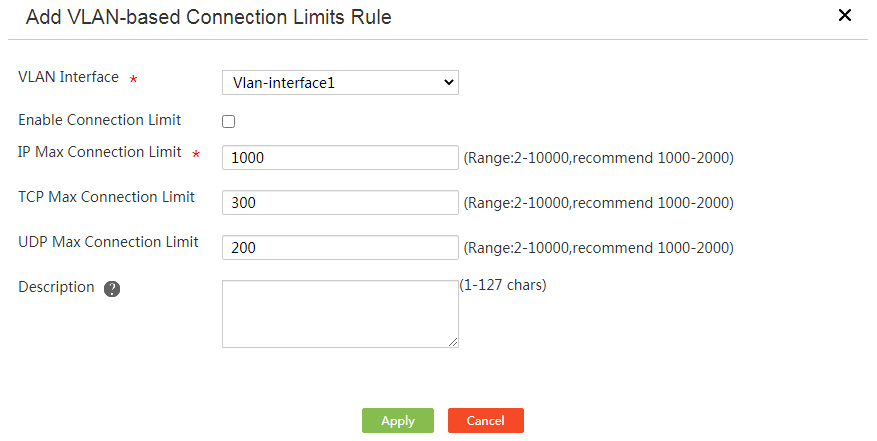Click the Enable Connection Limit label
This screenshot has width=877, height=441.
tap(100, 120)
